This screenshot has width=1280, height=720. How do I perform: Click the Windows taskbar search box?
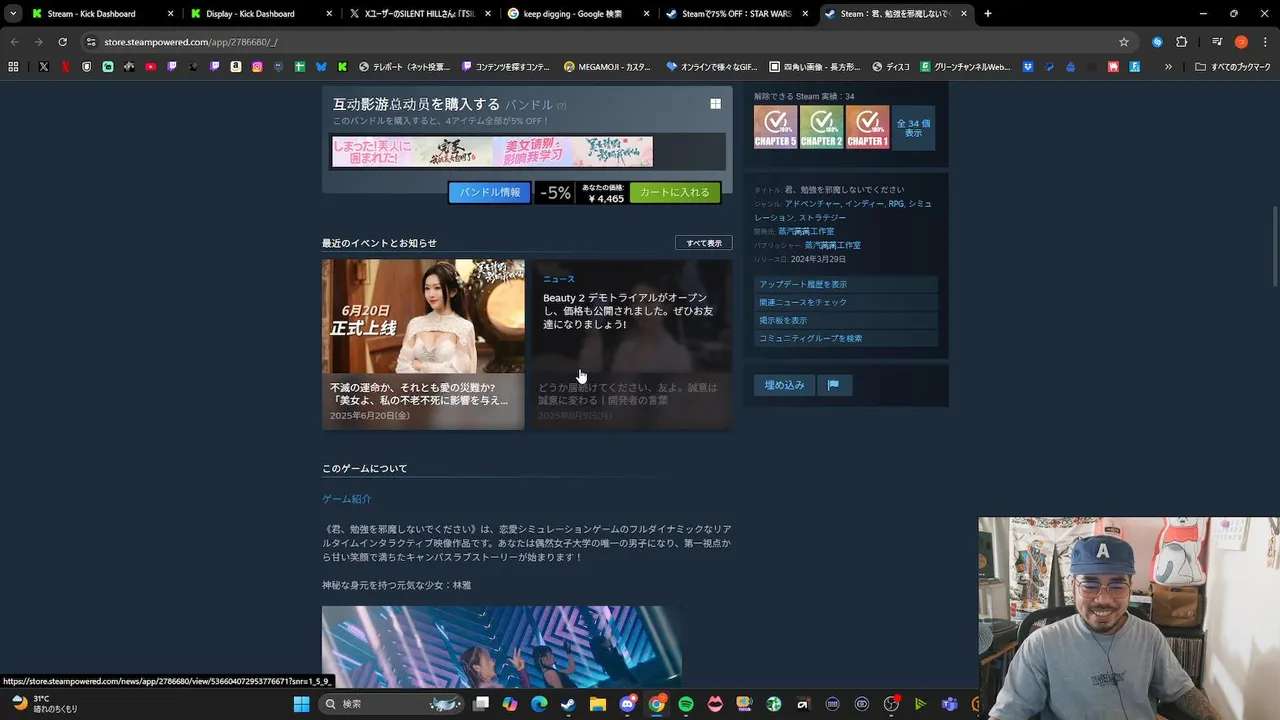pos(392,704)
